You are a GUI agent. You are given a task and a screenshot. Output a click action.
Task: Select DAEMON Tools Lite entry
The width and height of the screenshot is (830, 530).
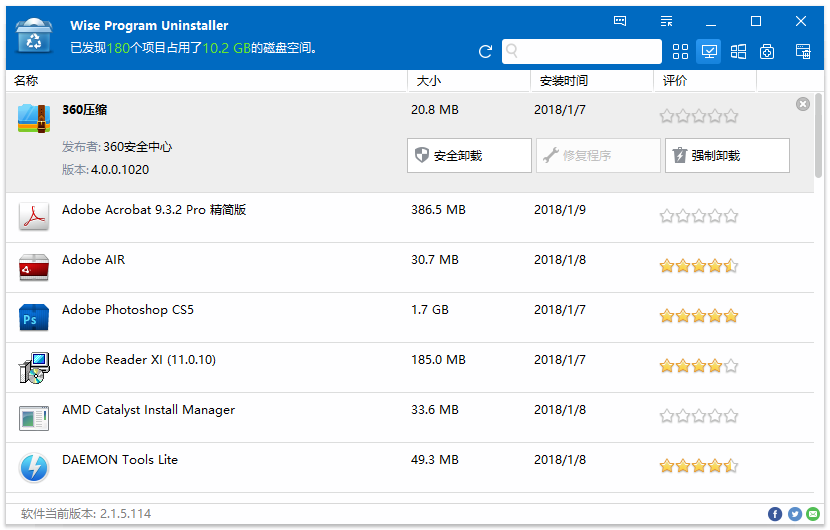coord(410,467)
